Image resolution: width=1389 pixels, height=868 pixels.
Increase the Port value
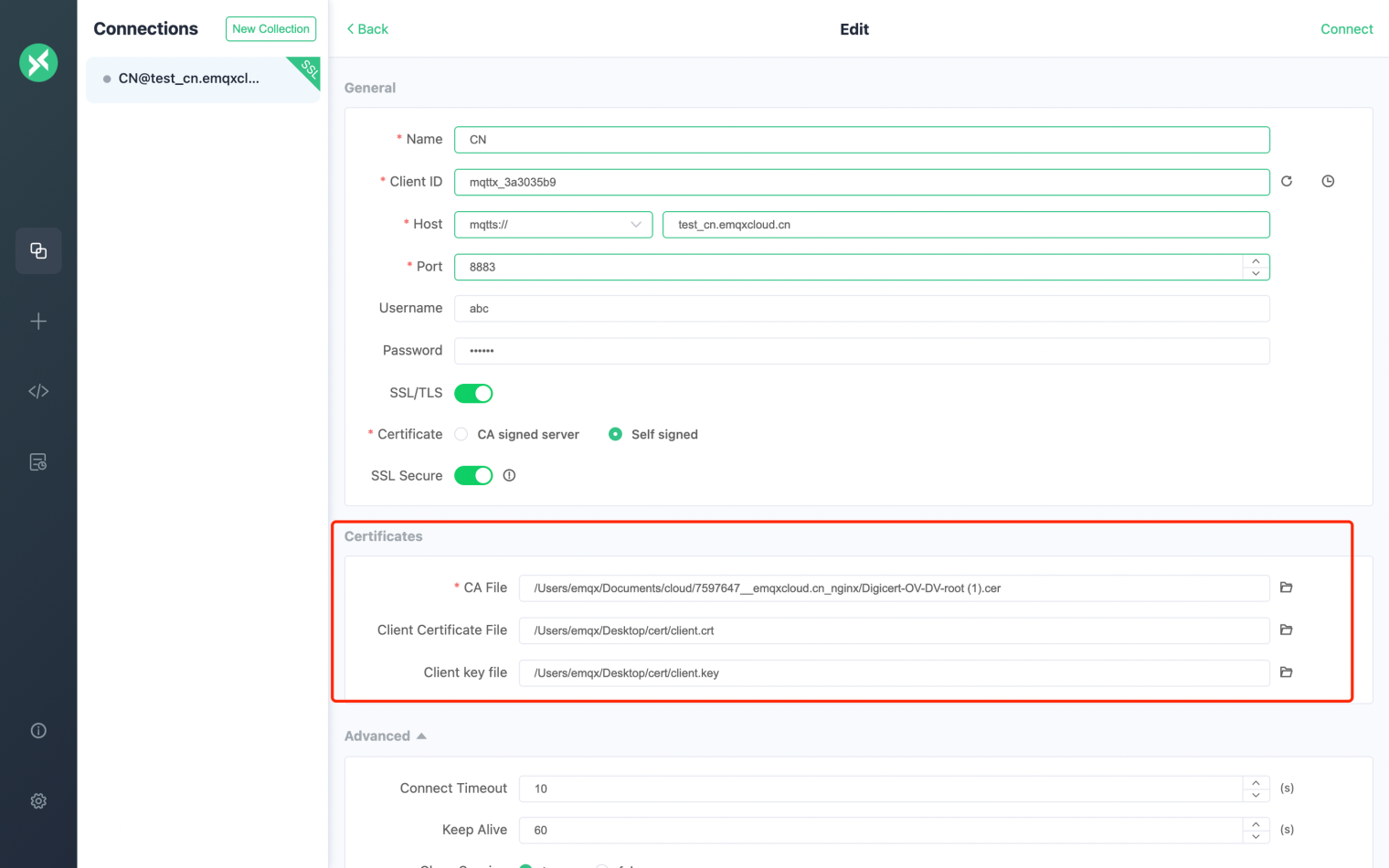[x=1256, y=261]
